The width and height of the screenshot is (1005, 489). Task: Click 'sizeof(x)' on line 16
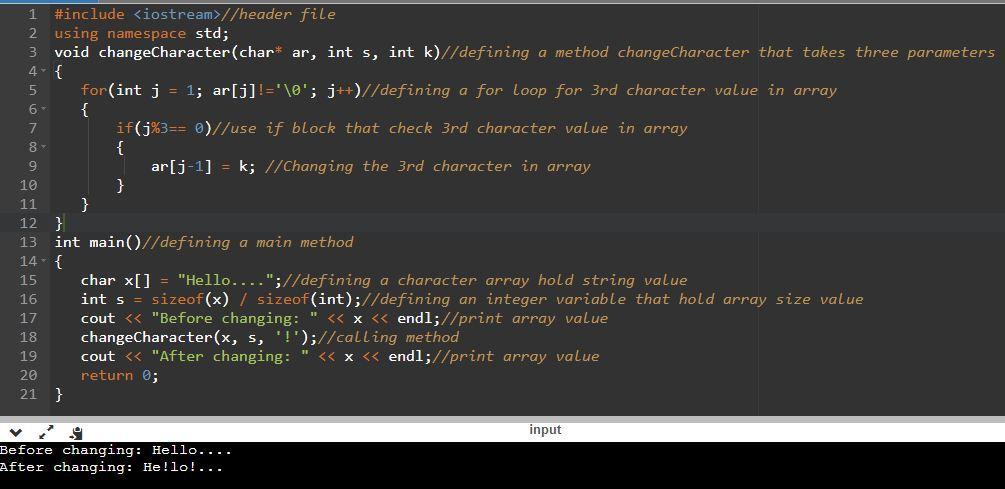coord(190,299)
